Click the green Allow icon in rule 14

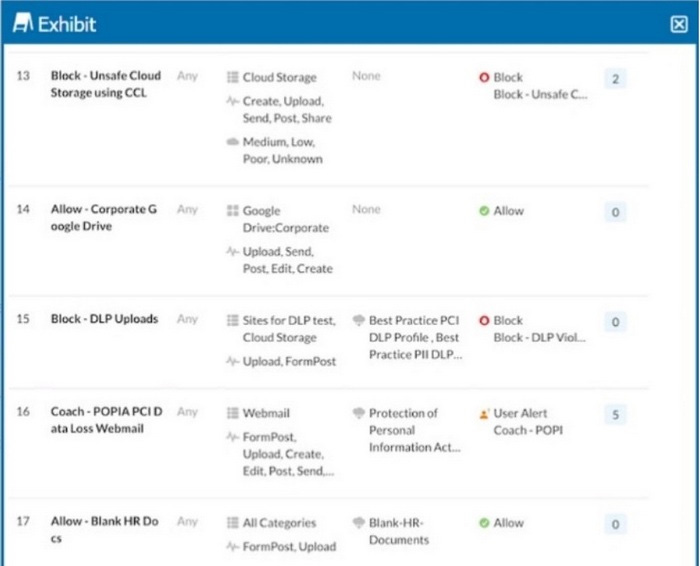click(x=484, y=211)
